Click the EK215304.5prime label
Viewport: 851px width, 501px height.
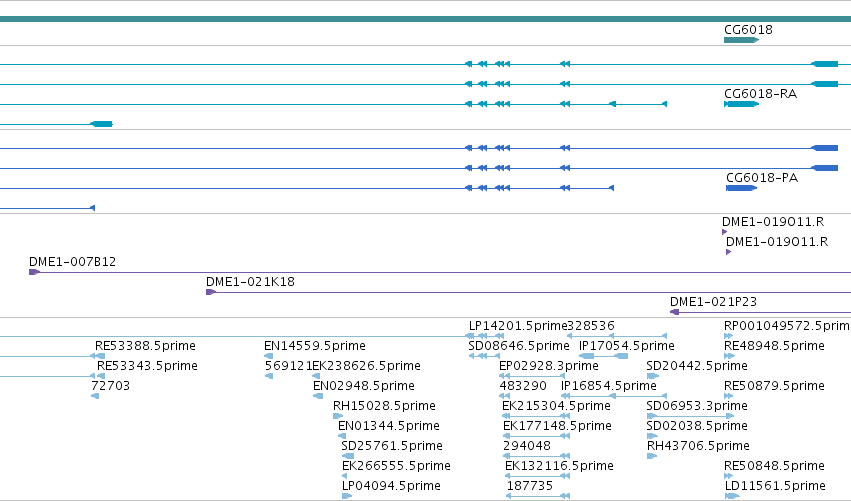(556, 406)
